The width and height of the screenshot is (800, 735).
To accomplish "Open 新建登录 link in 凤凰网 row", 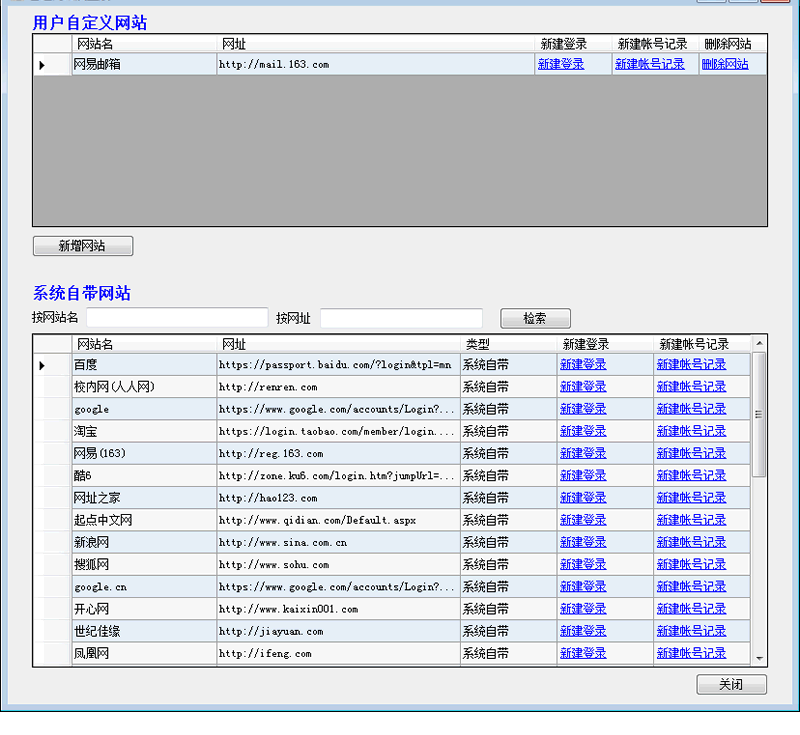I will click(x=583, y=653).
